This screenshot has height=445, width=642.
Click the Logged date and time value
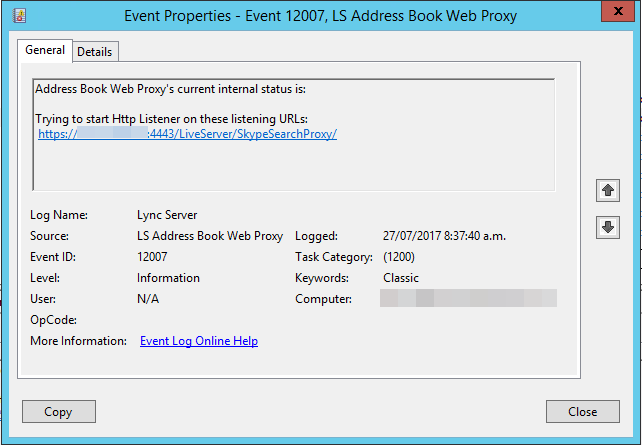446,236
